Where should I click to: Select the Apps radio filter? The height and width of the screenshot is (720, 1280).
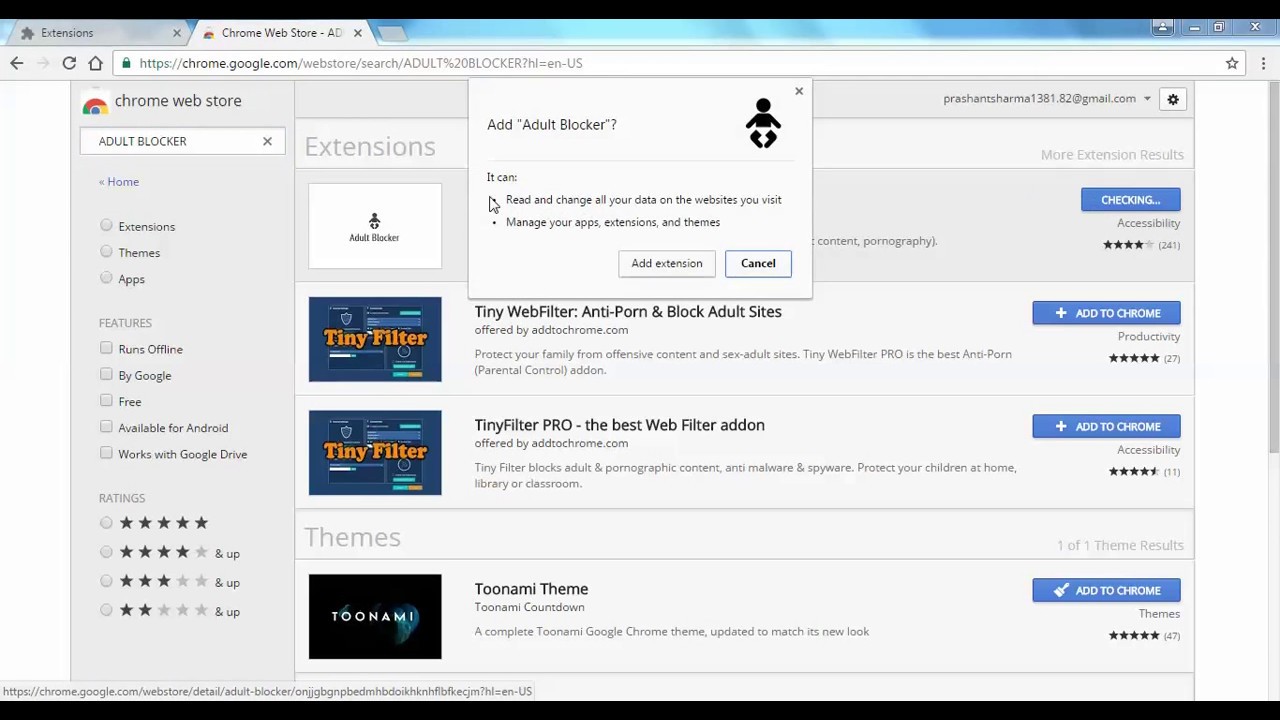(x=106, y=278)
